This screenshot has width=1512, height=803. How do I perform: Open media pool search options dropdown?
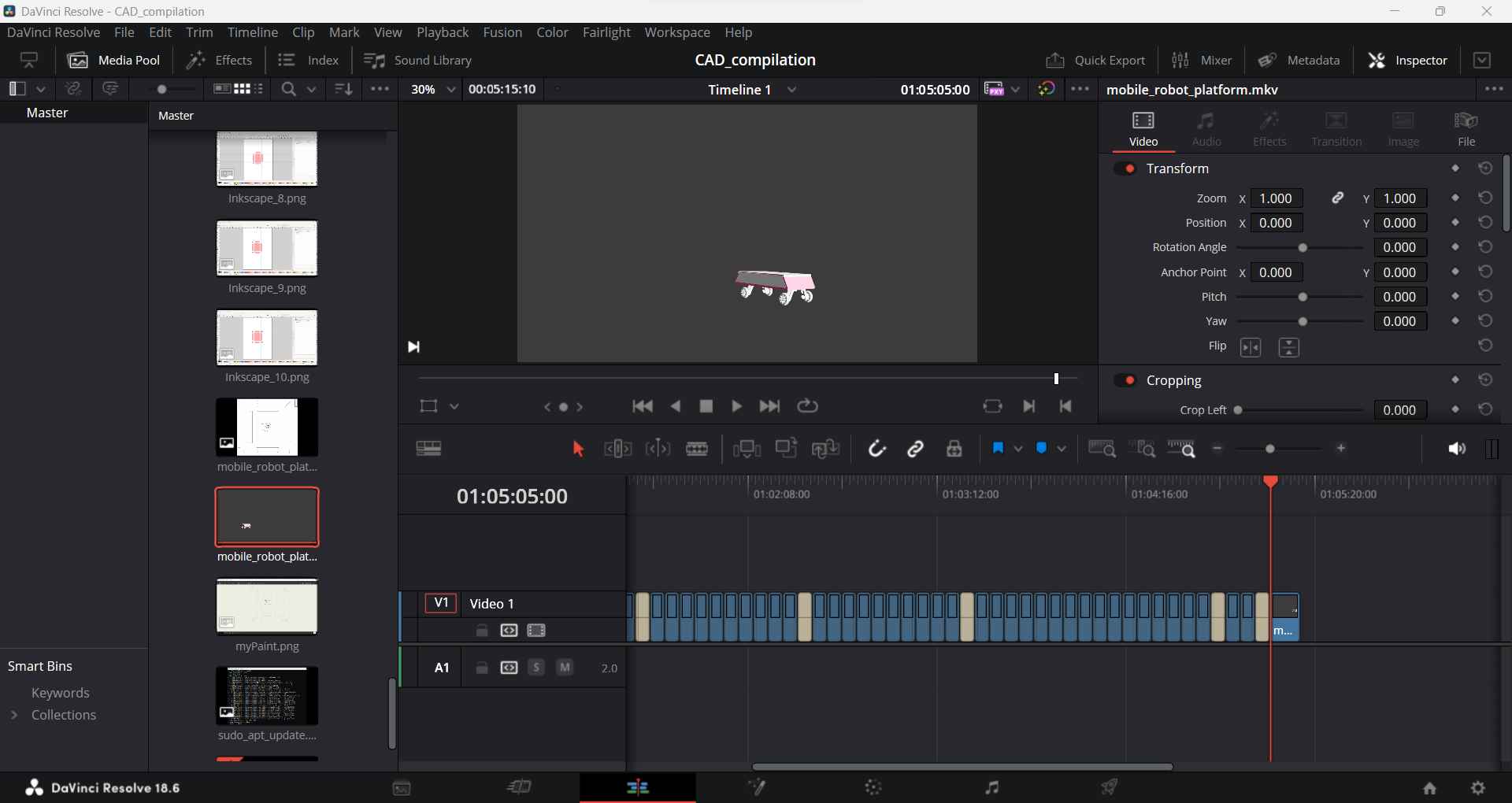[x=312, y=89]
